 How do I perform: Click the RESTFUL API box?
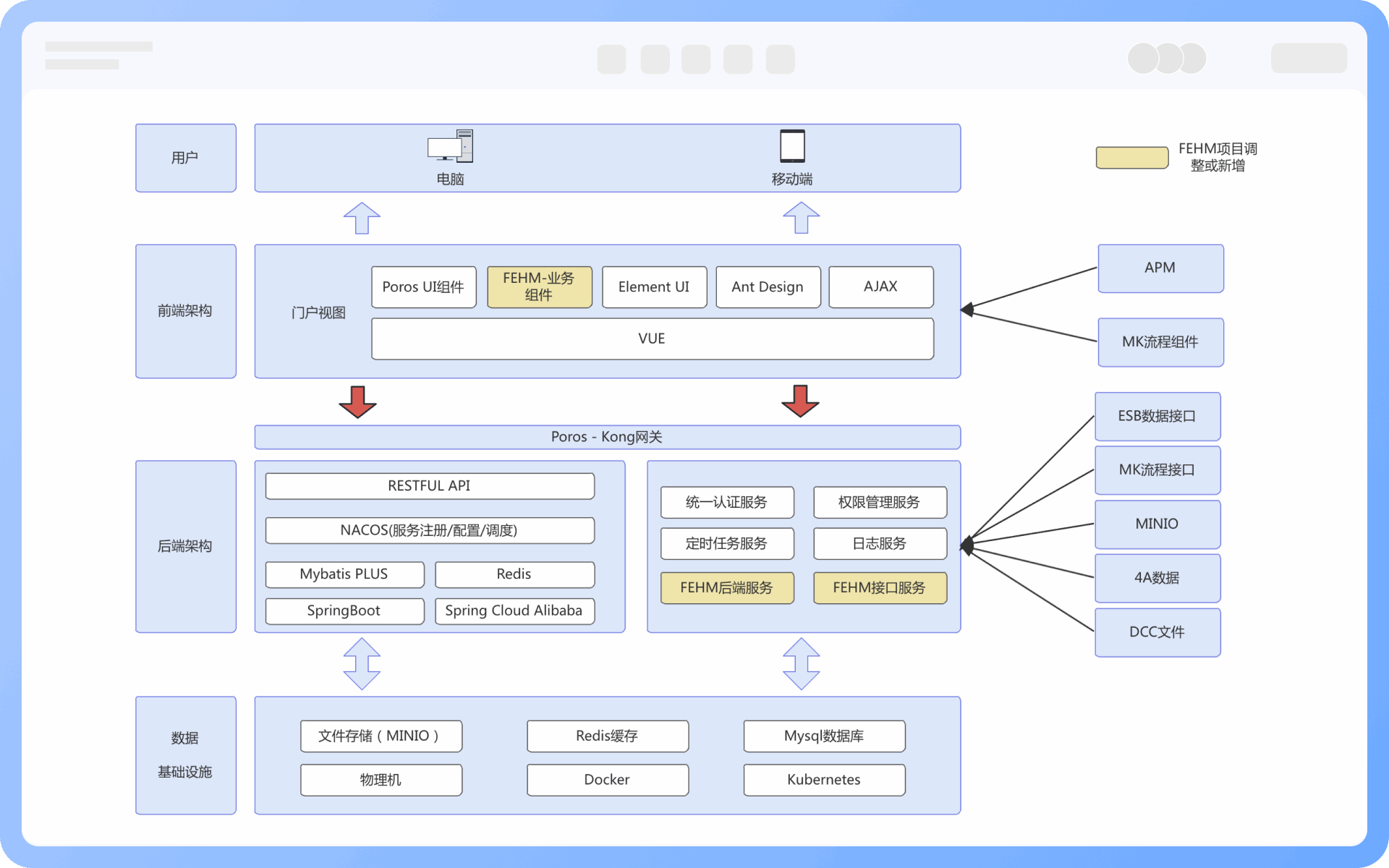430,486
